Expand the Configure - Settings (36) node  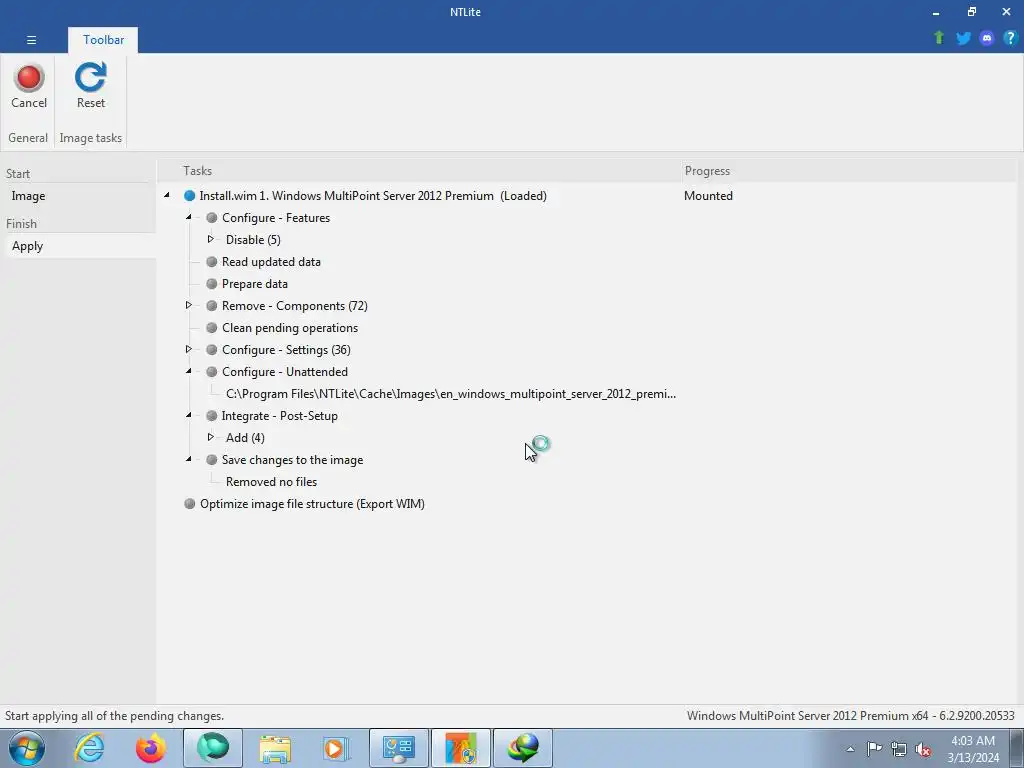point(189,349)
